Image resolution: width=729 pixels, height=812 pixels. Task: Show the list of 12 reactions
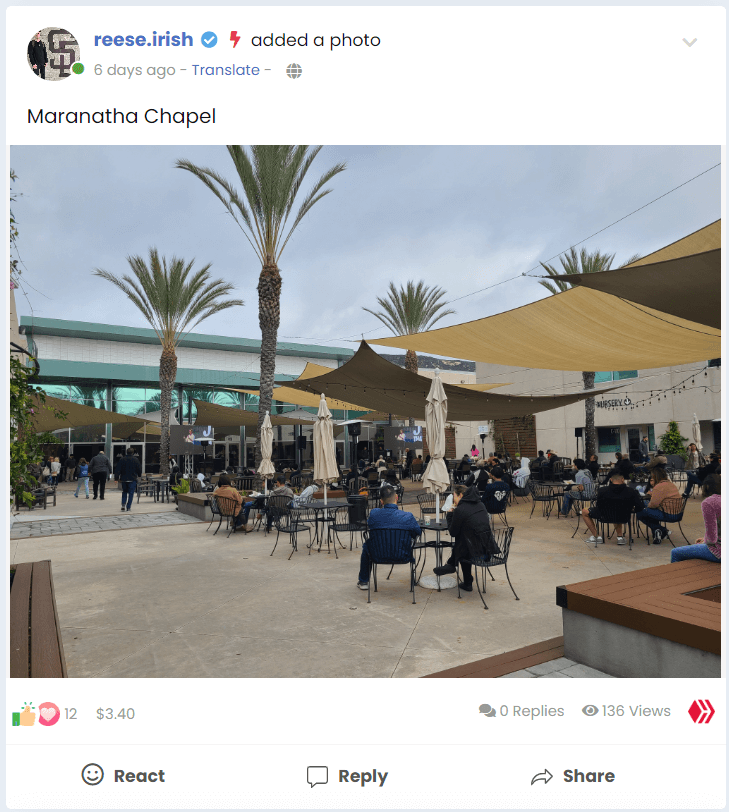pos(70,714)
